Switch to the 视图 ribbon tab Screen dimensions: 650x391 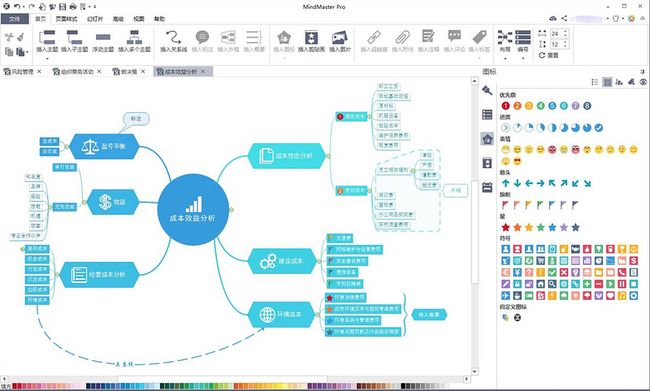(138, 19)
